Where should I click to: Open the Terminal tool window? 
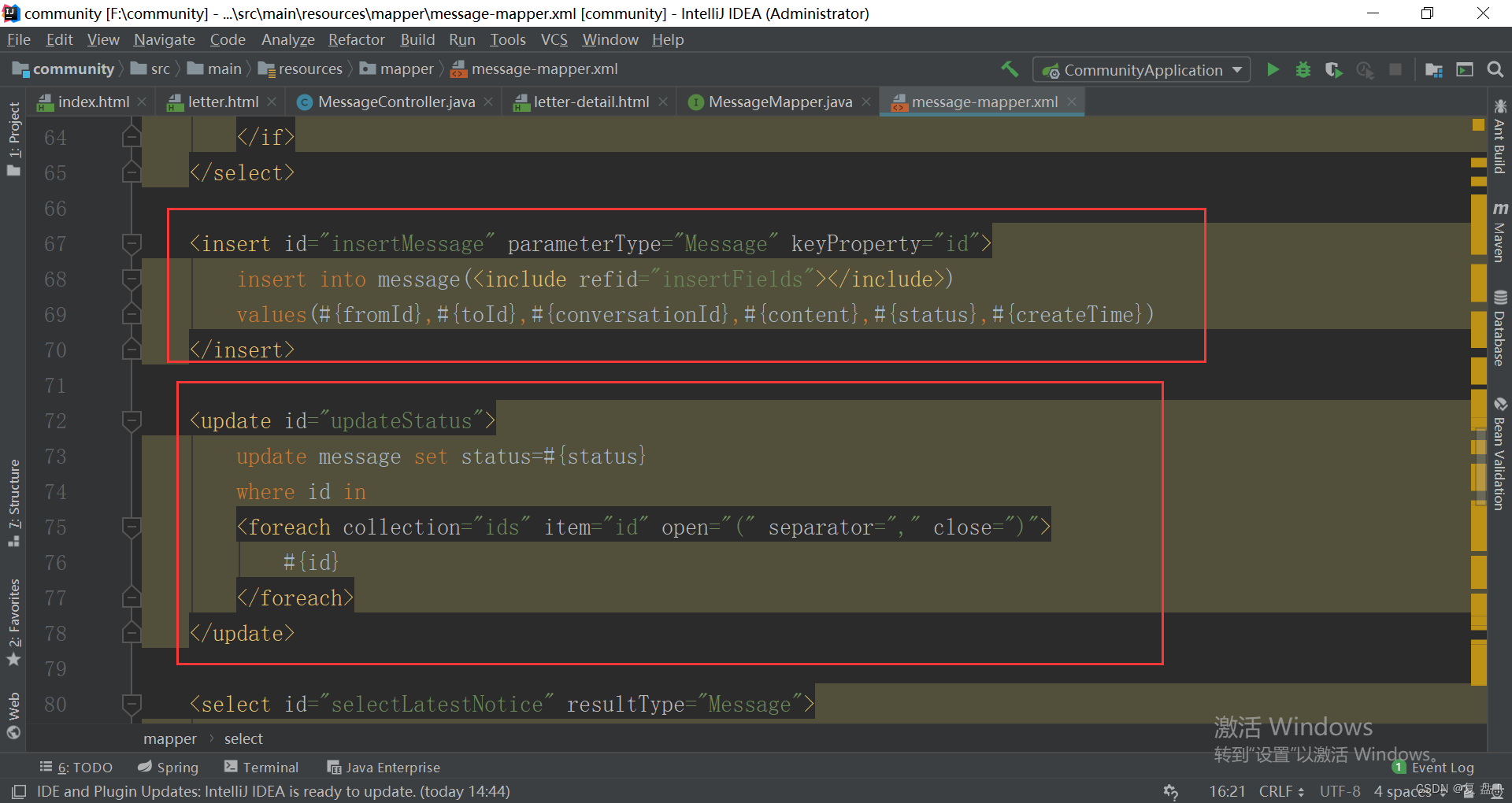click(x=261, y=767)
